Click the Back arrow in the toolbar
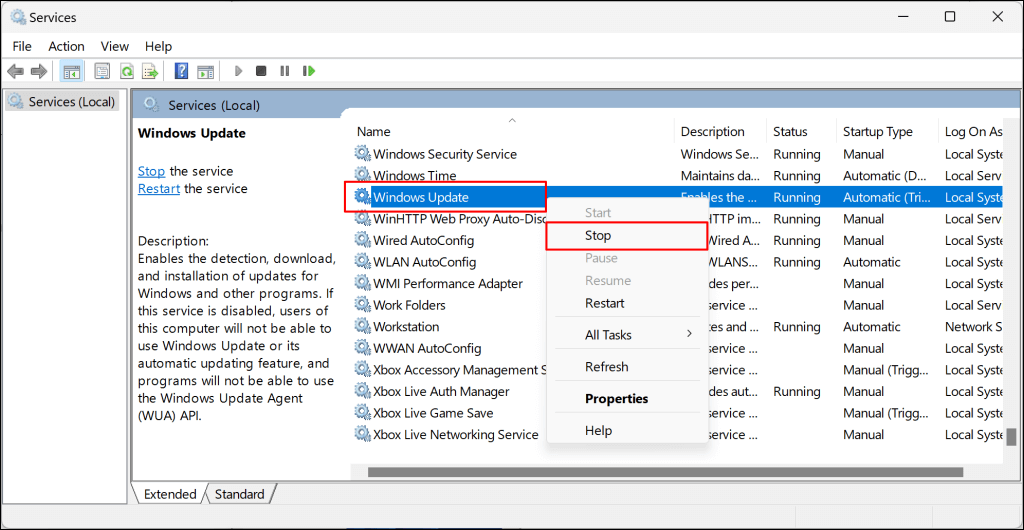This screenshot has width=1024, height=530. pos(15,71)
